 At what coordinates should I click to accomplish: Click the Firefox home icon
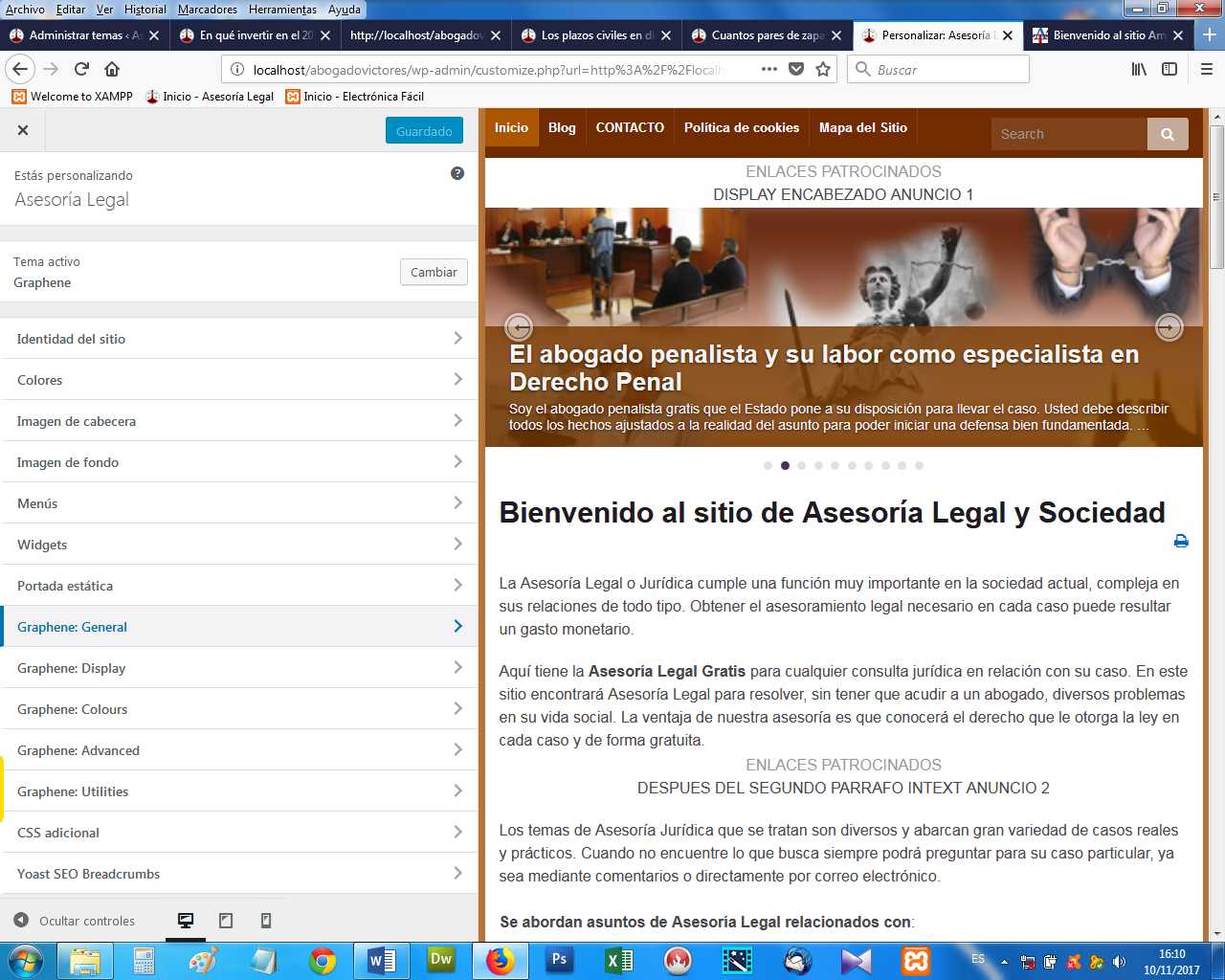point(112,68)
